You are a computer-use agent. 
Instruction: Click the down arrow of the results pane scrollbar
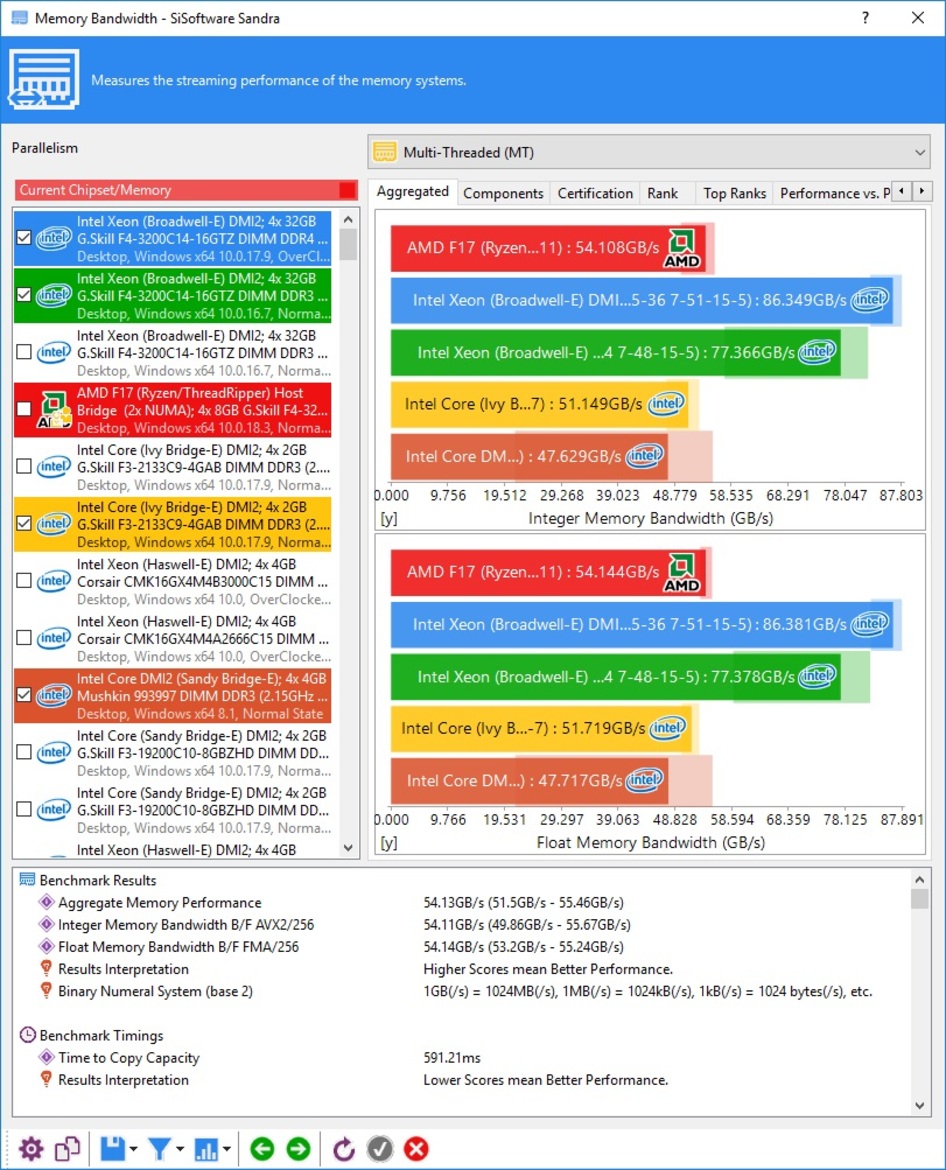919,1106
